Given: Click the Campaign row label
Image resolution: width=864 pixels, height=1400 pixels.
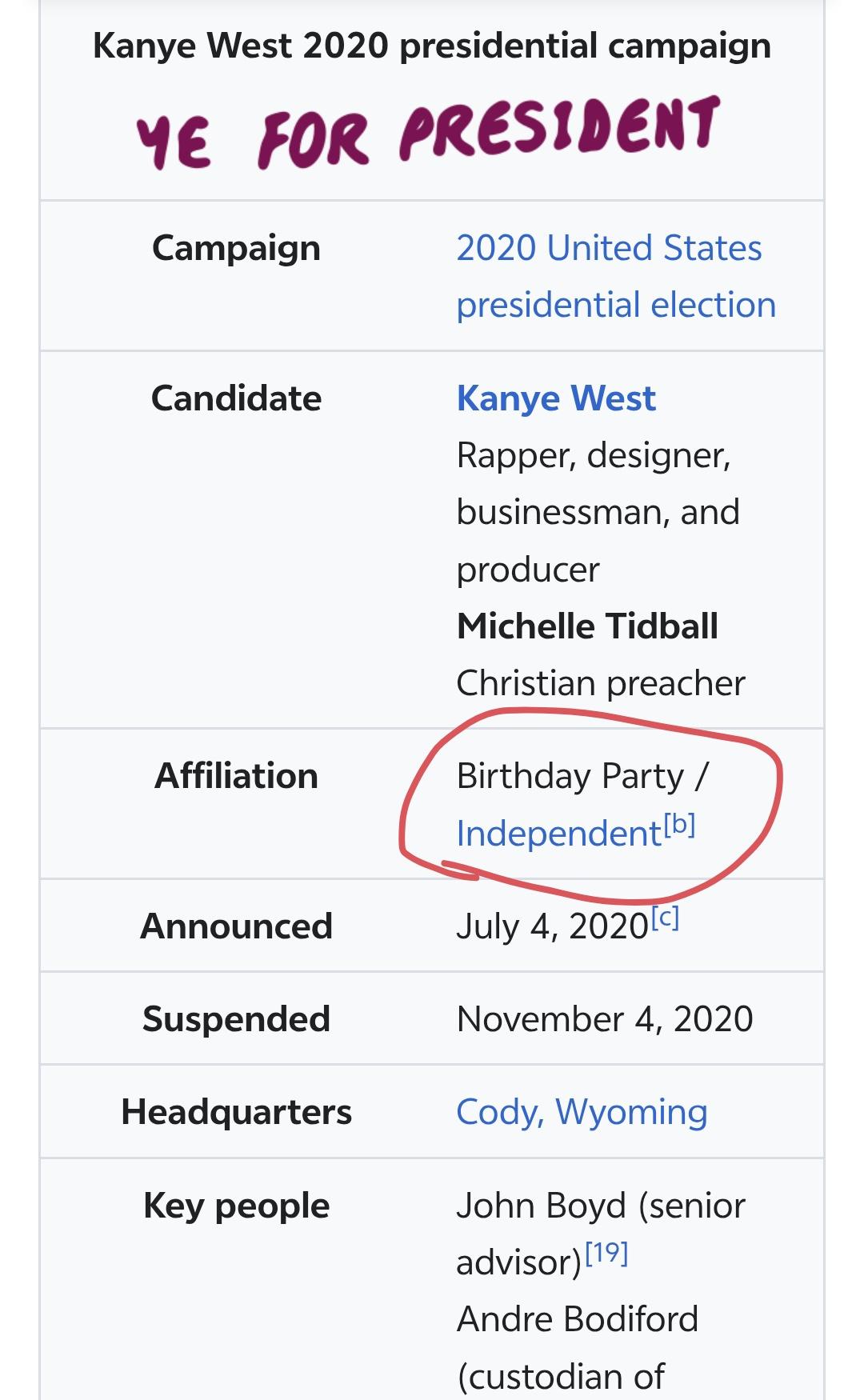Looking at the screenshot, I should 236,248.
